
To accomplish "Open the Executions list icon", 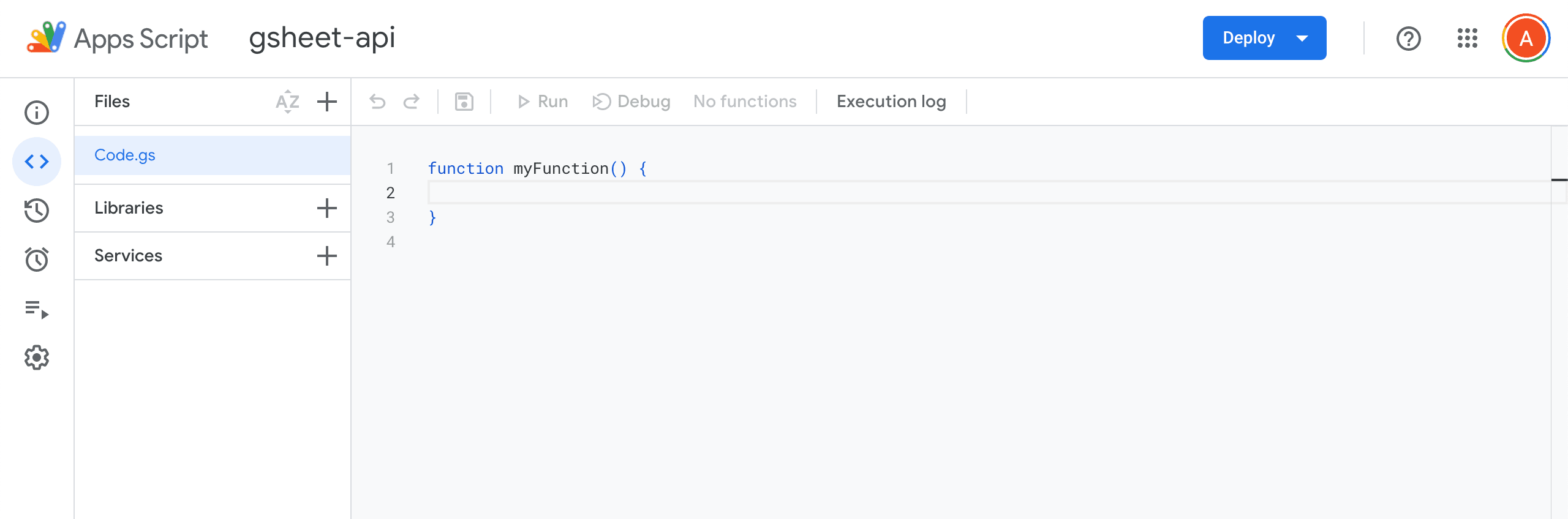I will coord(37,309).
